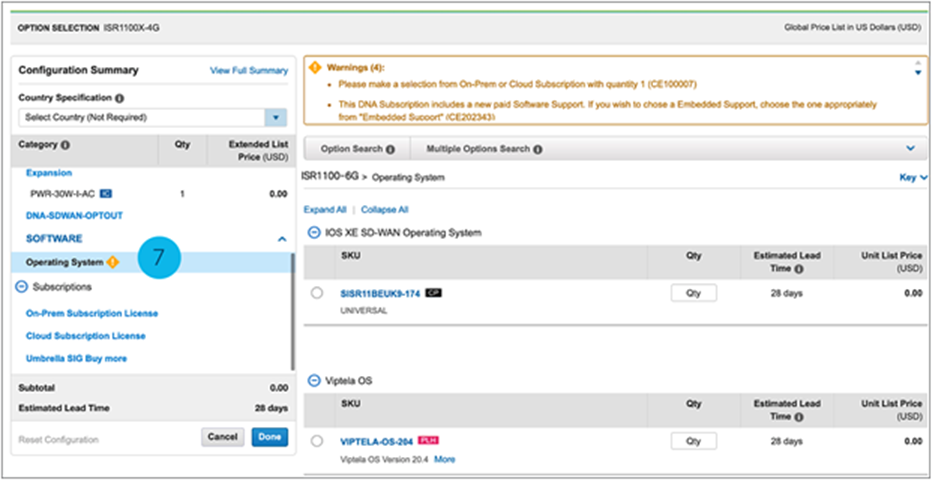Open the Key dropdown
Screen dimensions: 932x480
pyautogui.click(x=914, y=177)
